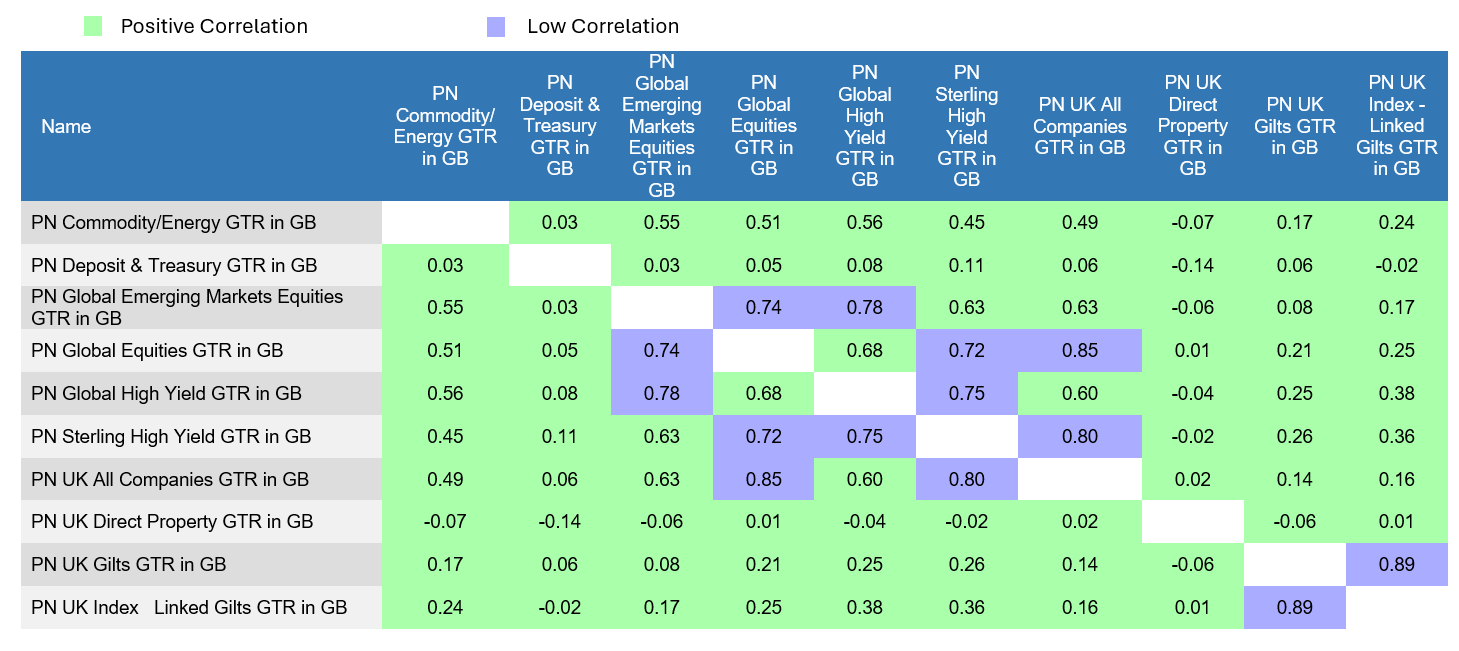Select the PN Sterling High Yield row label
The image size is (1459, 651).
[x=171, y=437]
